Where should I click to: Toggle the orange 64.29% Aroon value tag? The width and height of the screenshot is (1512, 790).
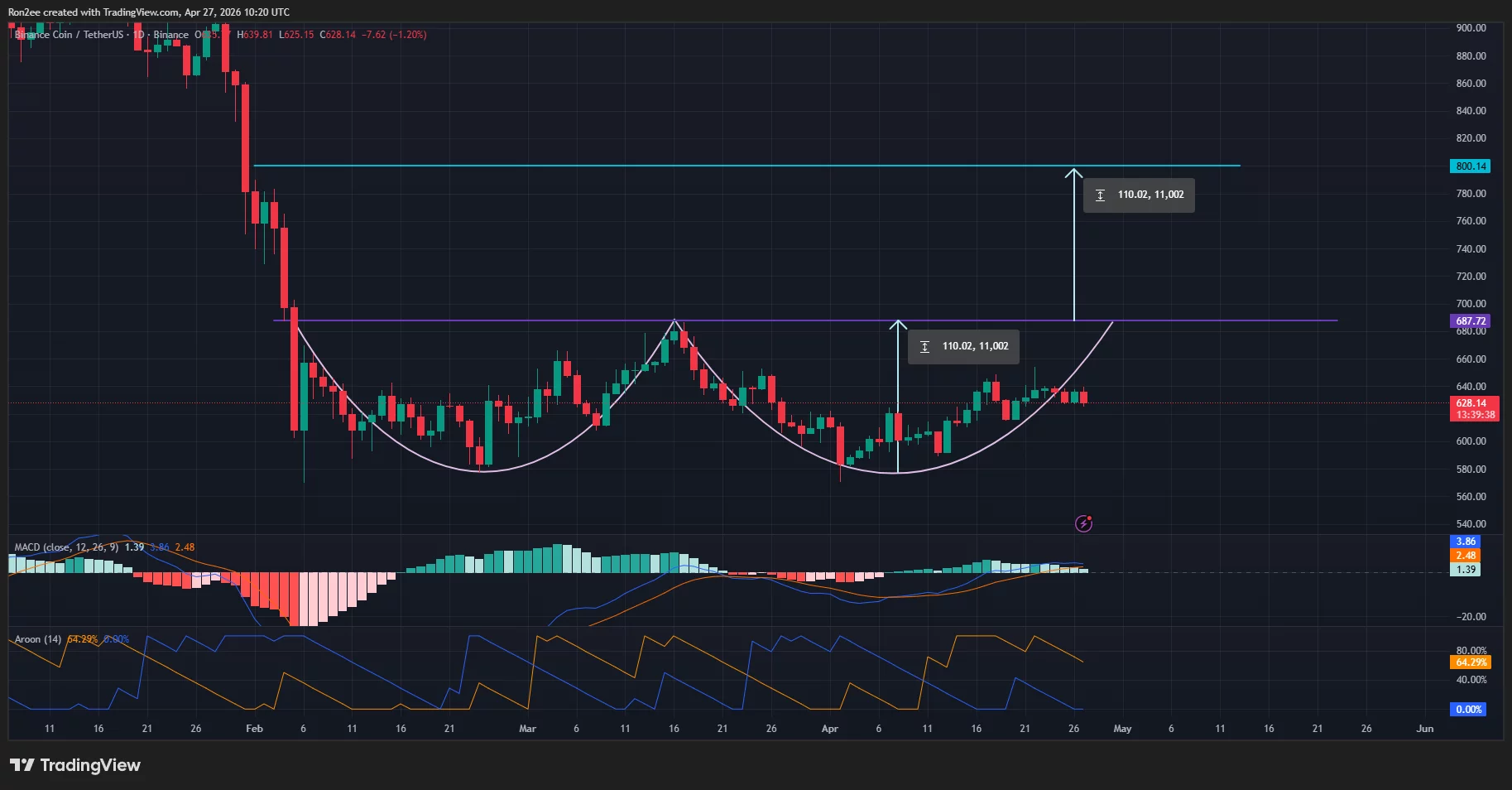tap(1471, 662)
